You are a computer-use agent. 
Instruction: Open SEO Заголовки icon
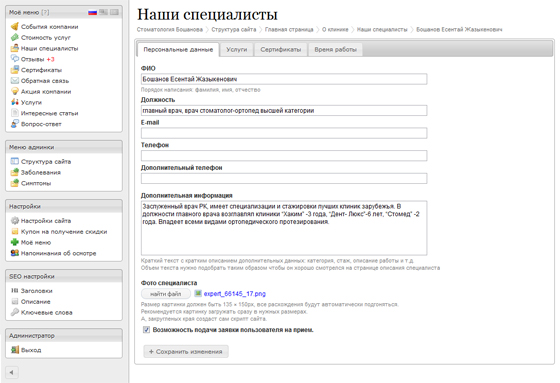(x=15, y=291)
